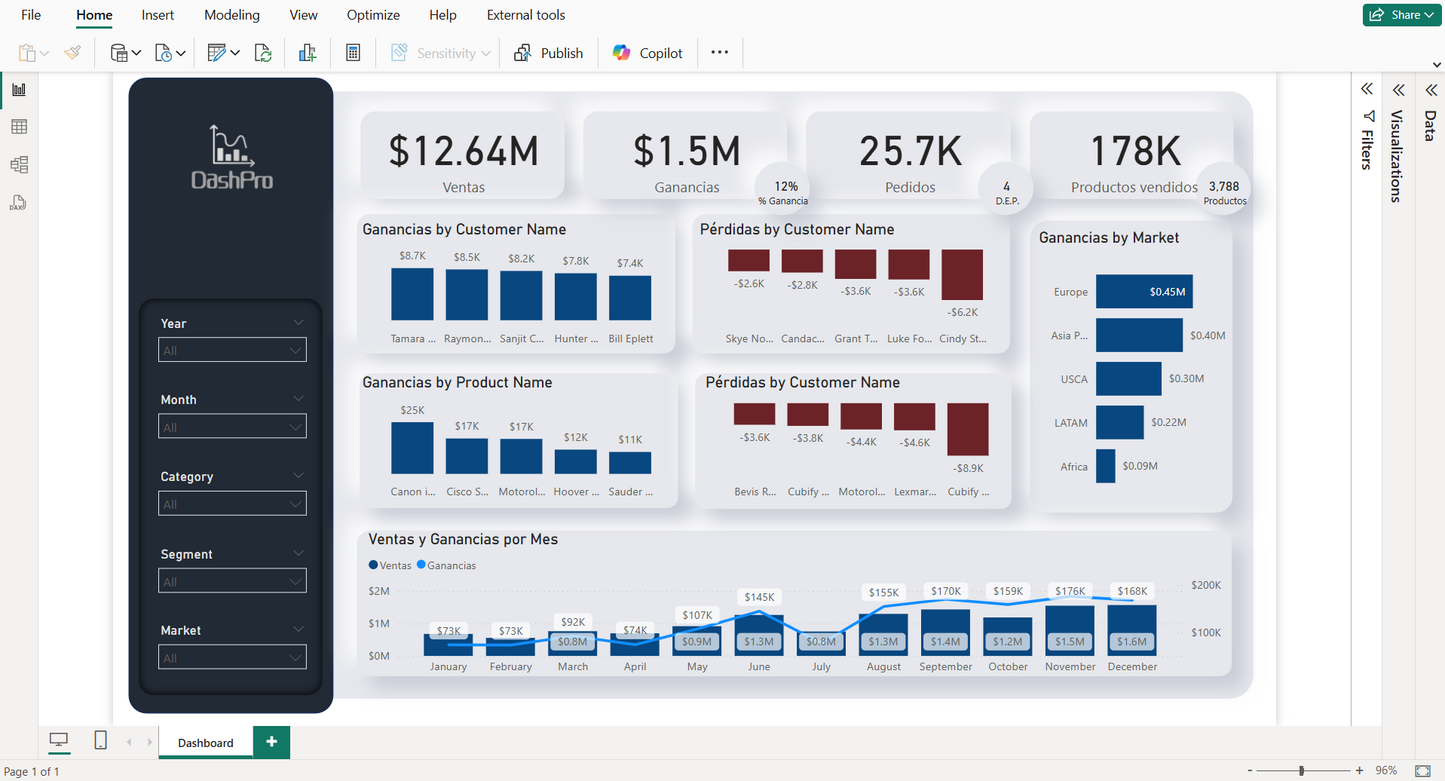
Task: Refresh data using the refresh icon
Action: [x=263, y=53]
